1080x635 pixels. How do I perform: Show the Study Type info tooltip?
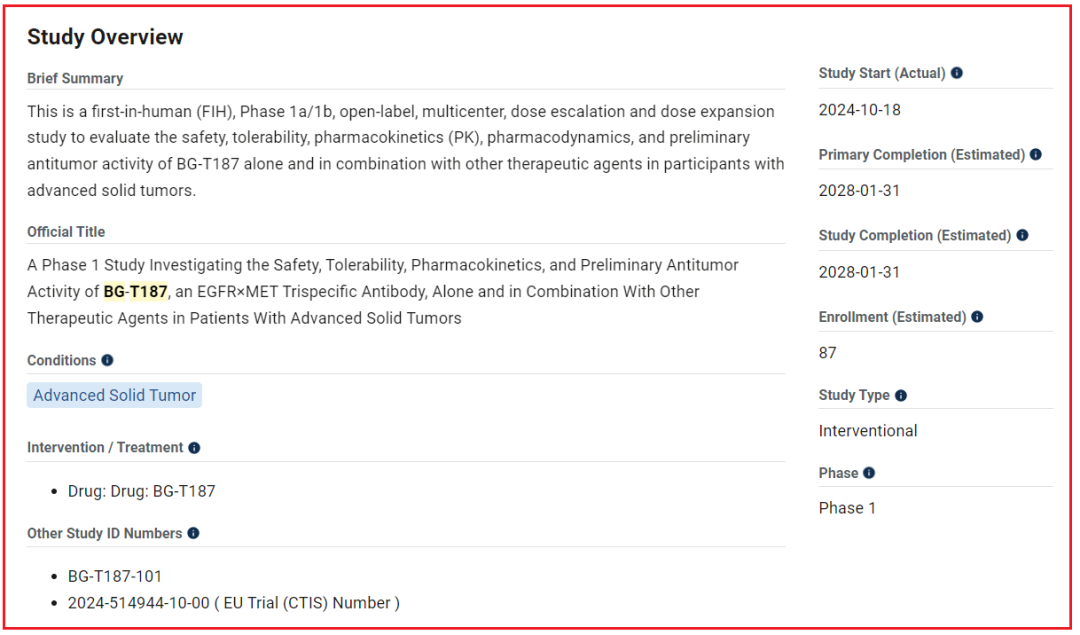(901, 396)
